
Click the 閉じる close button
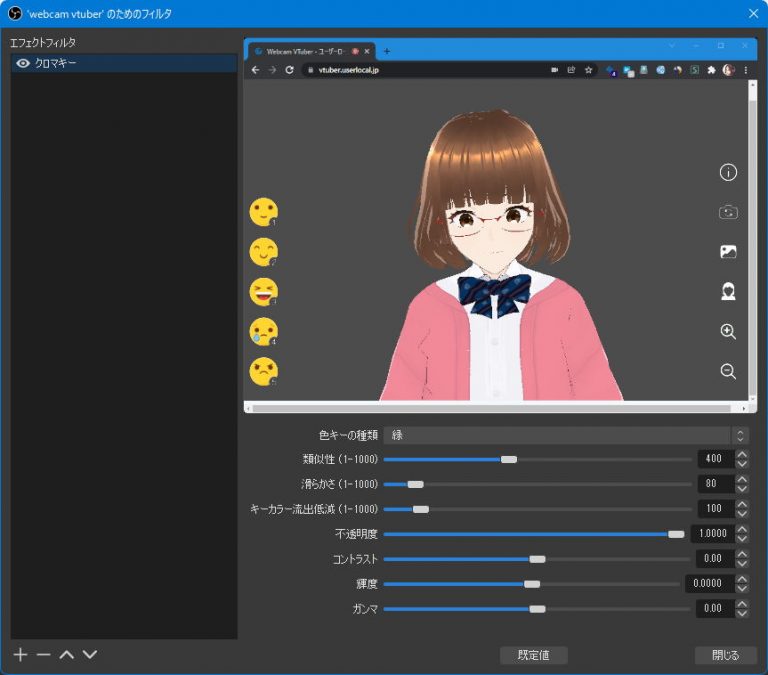coord(725,655)
